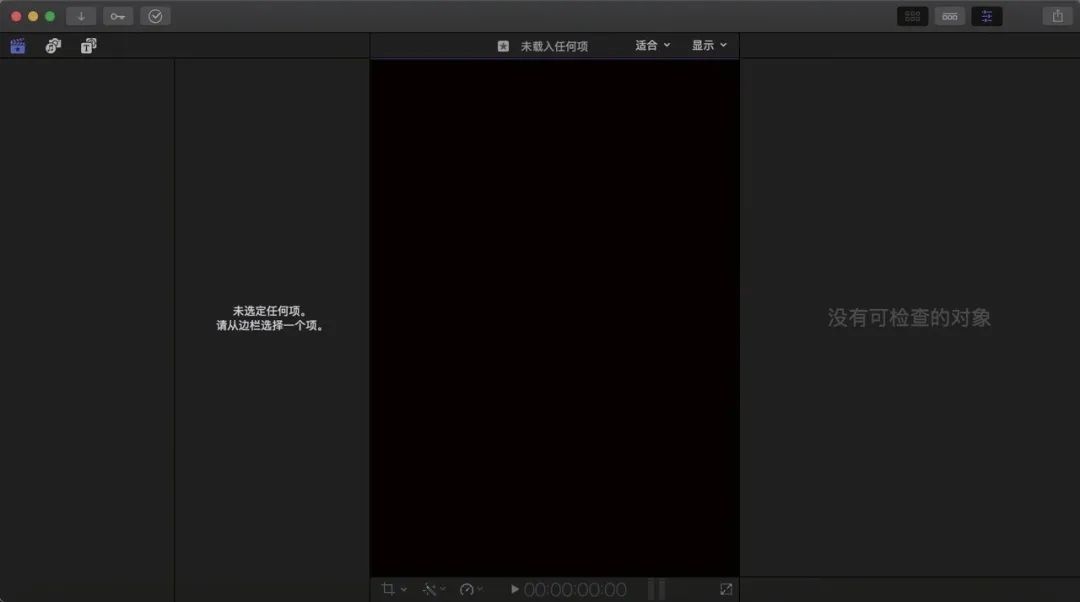
Task: Open the Retime speedometer dropdown
Action: [x=471, y=589]
